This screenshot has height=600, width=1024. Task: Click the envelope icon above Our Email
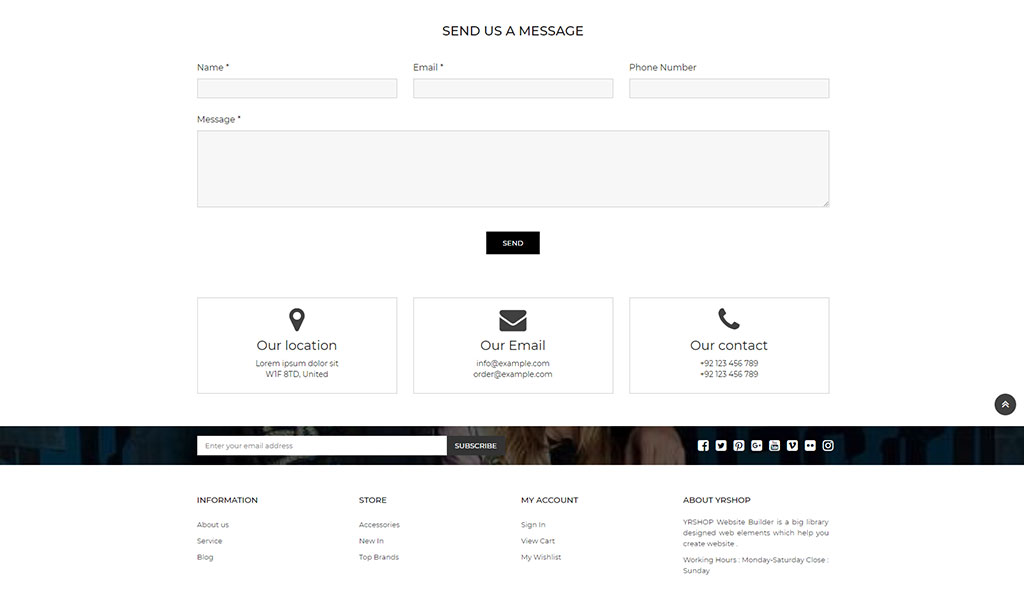point(513,320)
